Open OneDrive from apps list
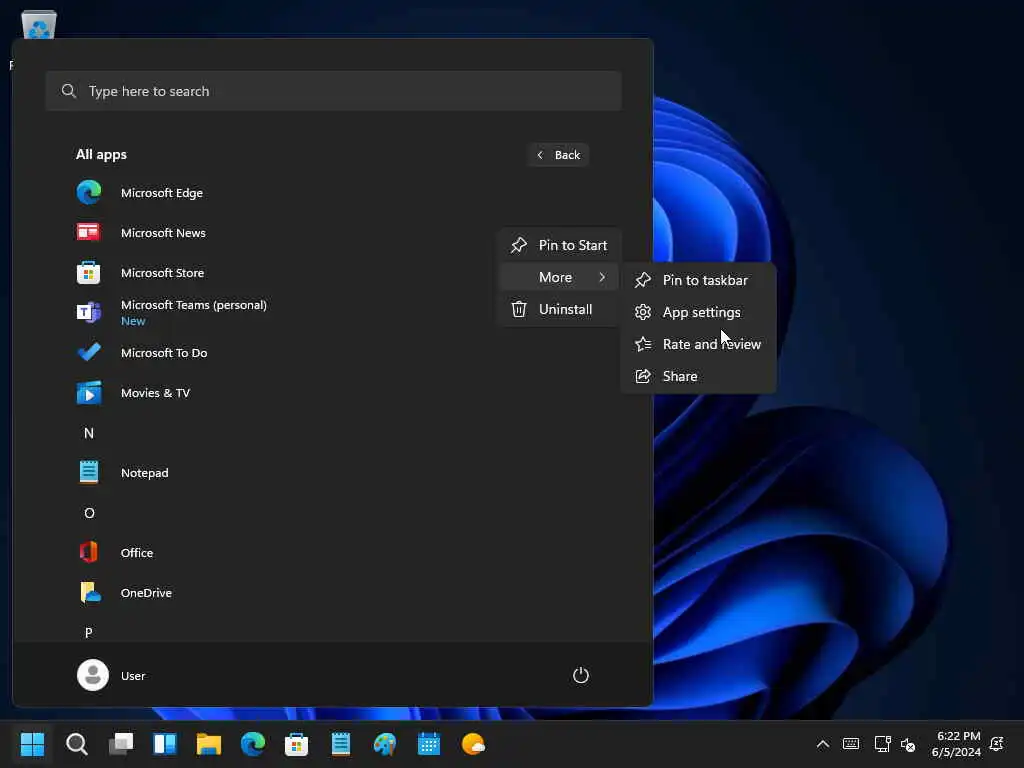Image resolution: width=1024 pixels, height=768 pixels. [332, 592]
